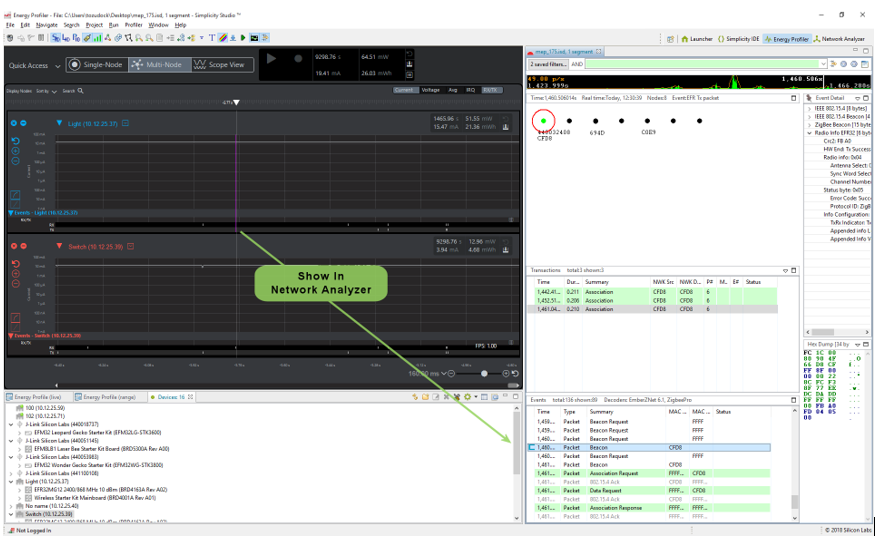This screenshot has height=539, width=876.
Task: Click the T text tool in main toolbar
Action: pyautogui.click(x=212, y=38)
